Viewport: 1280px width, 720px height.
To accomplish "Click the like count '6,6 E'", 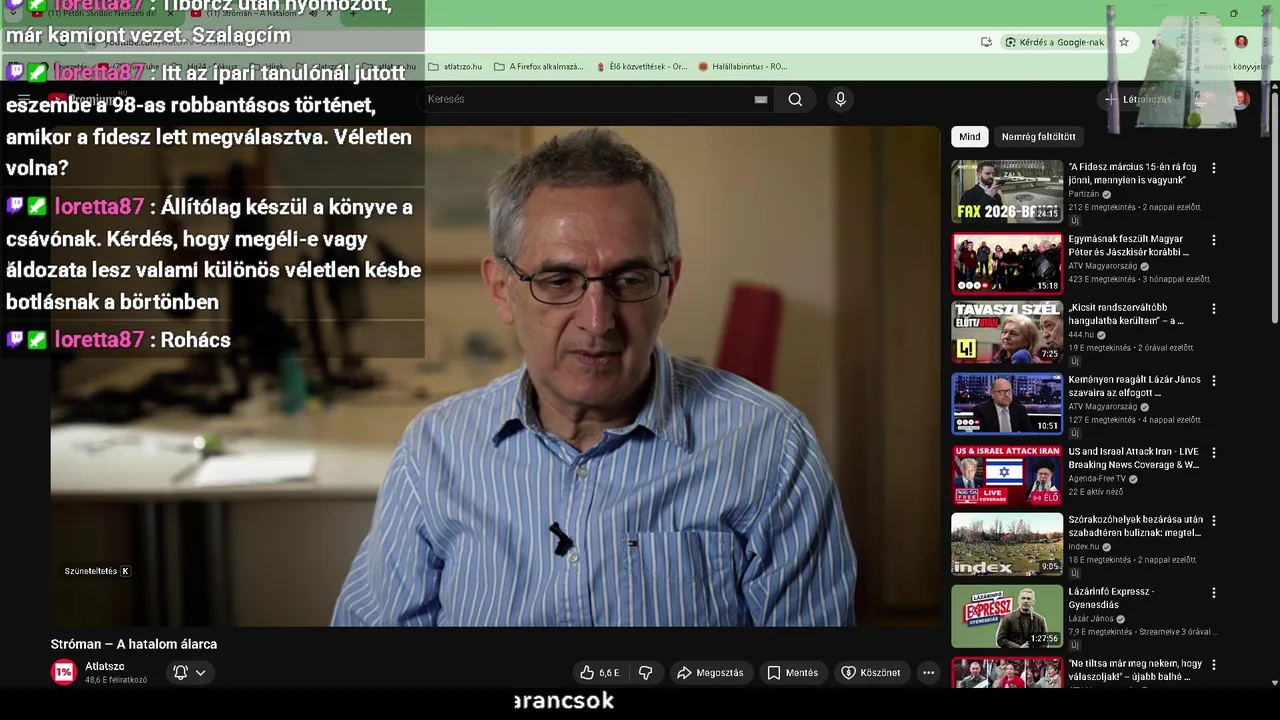I will pos(609,673).
